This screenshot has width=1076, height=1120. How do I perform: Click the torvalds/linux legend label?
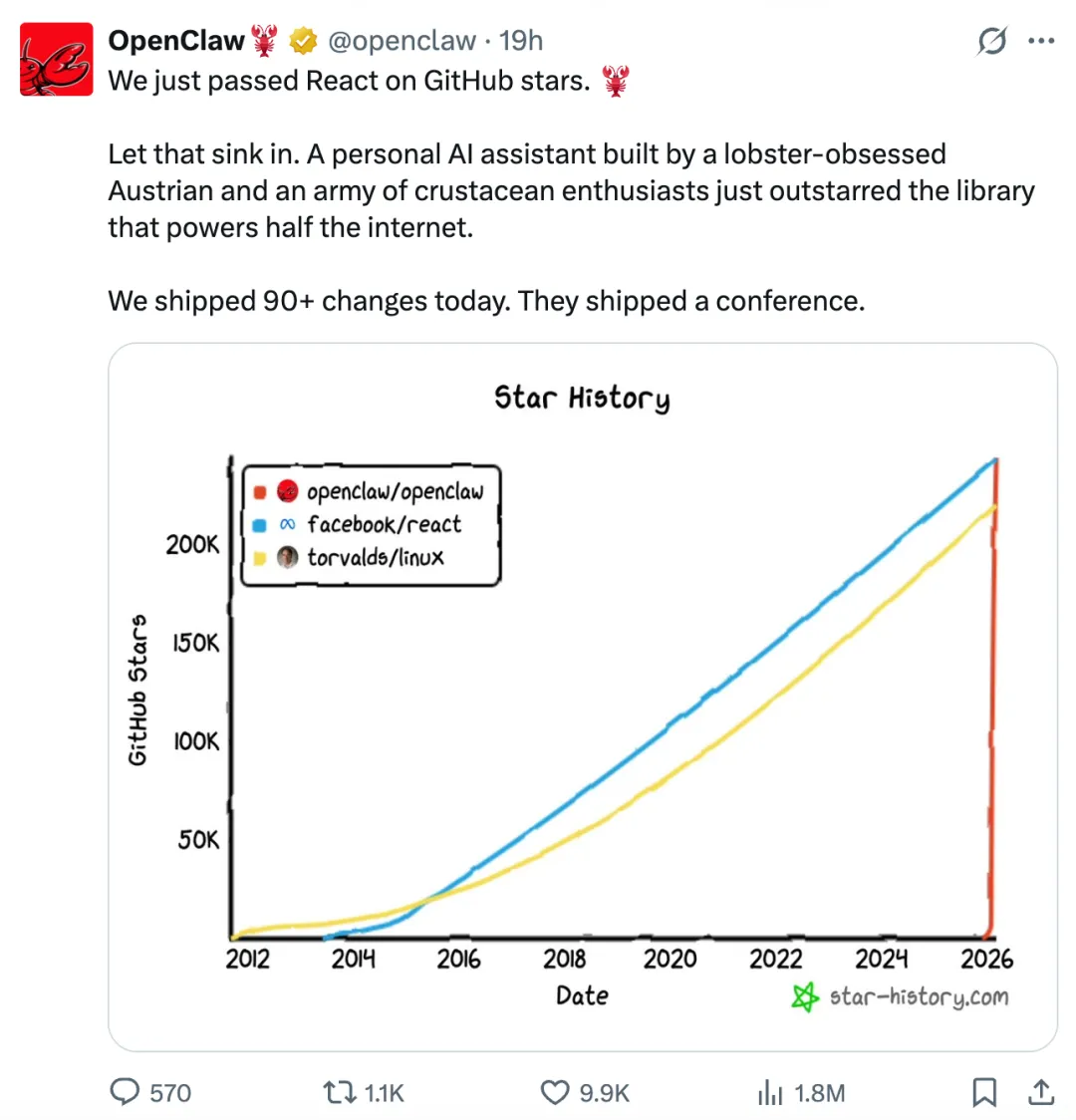(x=376, y=558)
